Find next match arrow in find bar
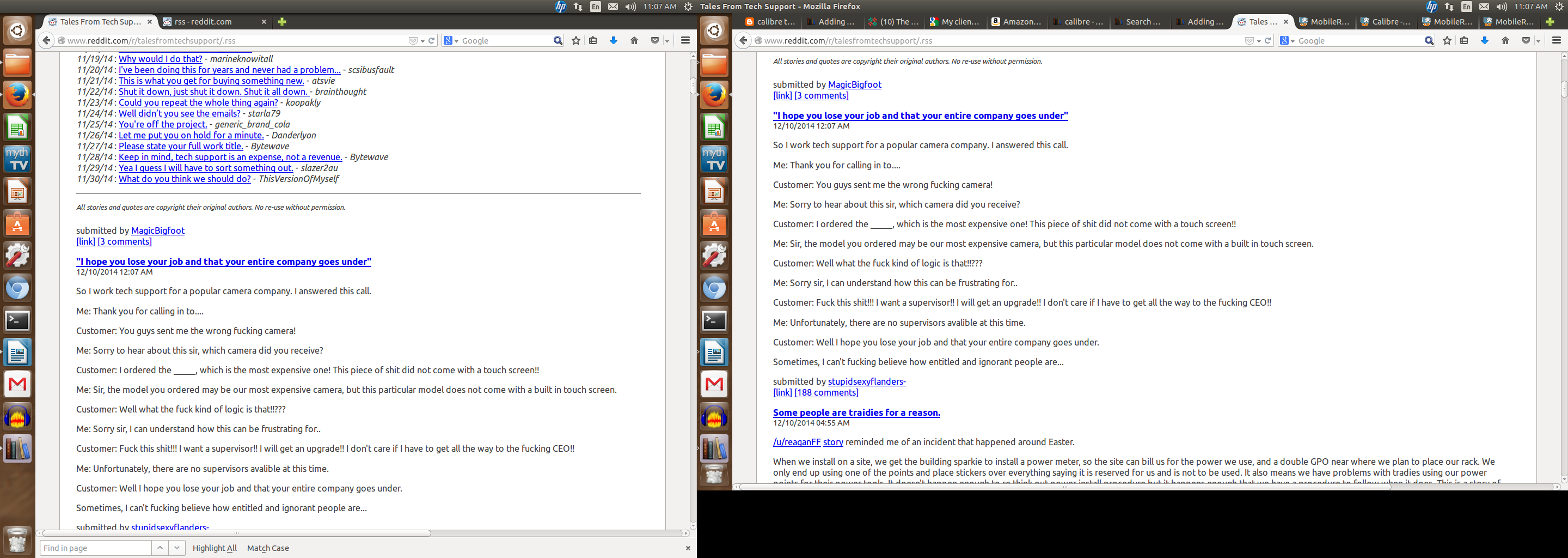This screenshot has height=558, width=1568. click(176, 548)
